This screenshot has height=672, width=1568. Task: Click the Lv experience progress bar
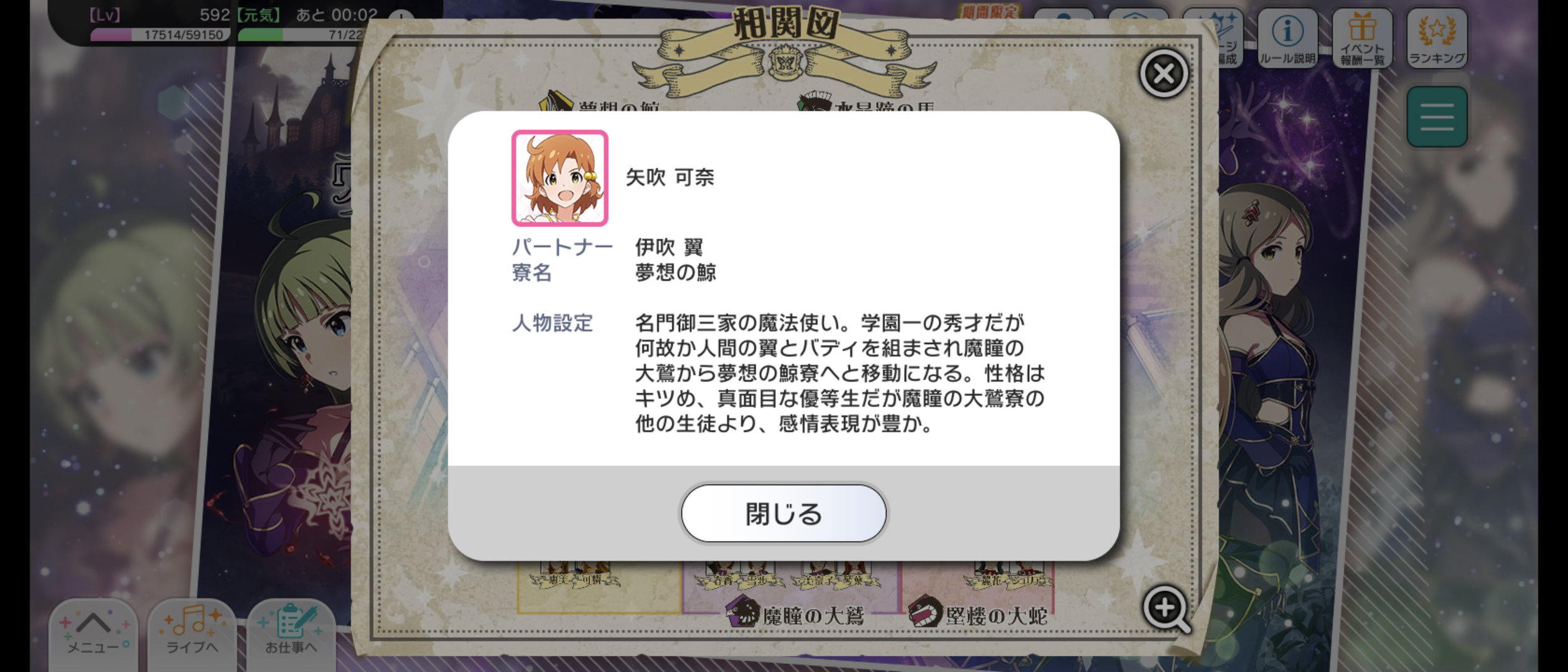click(160, 35)
